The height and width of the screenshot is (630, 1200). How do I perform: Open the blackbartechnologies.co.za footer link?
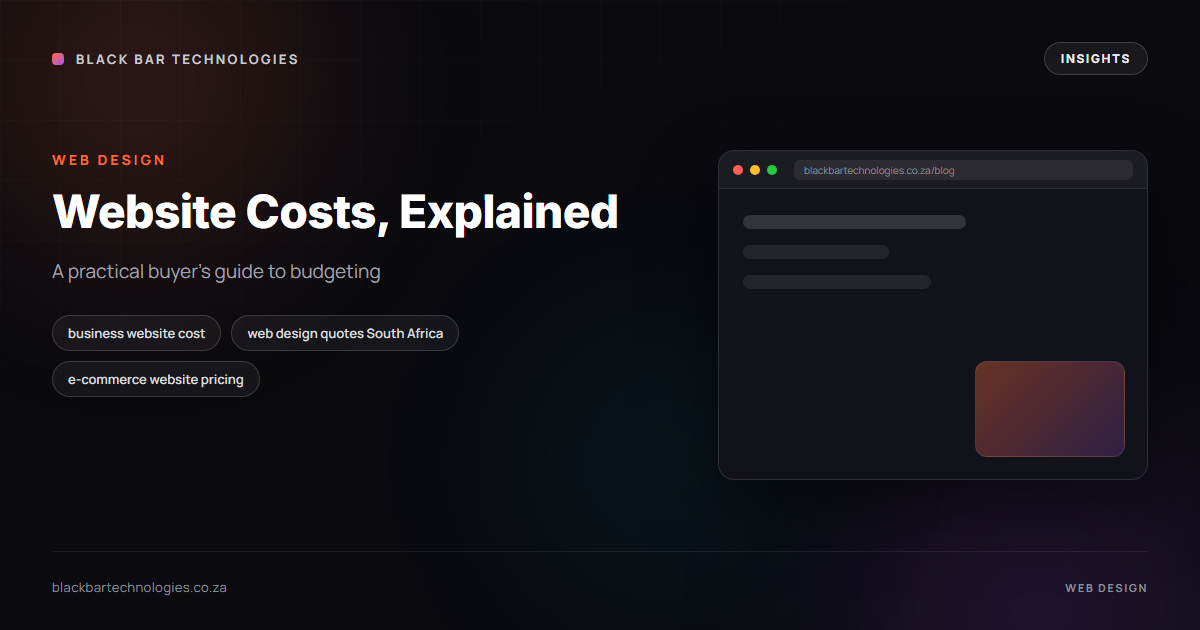pyautogui.click(x=139, y=588)
